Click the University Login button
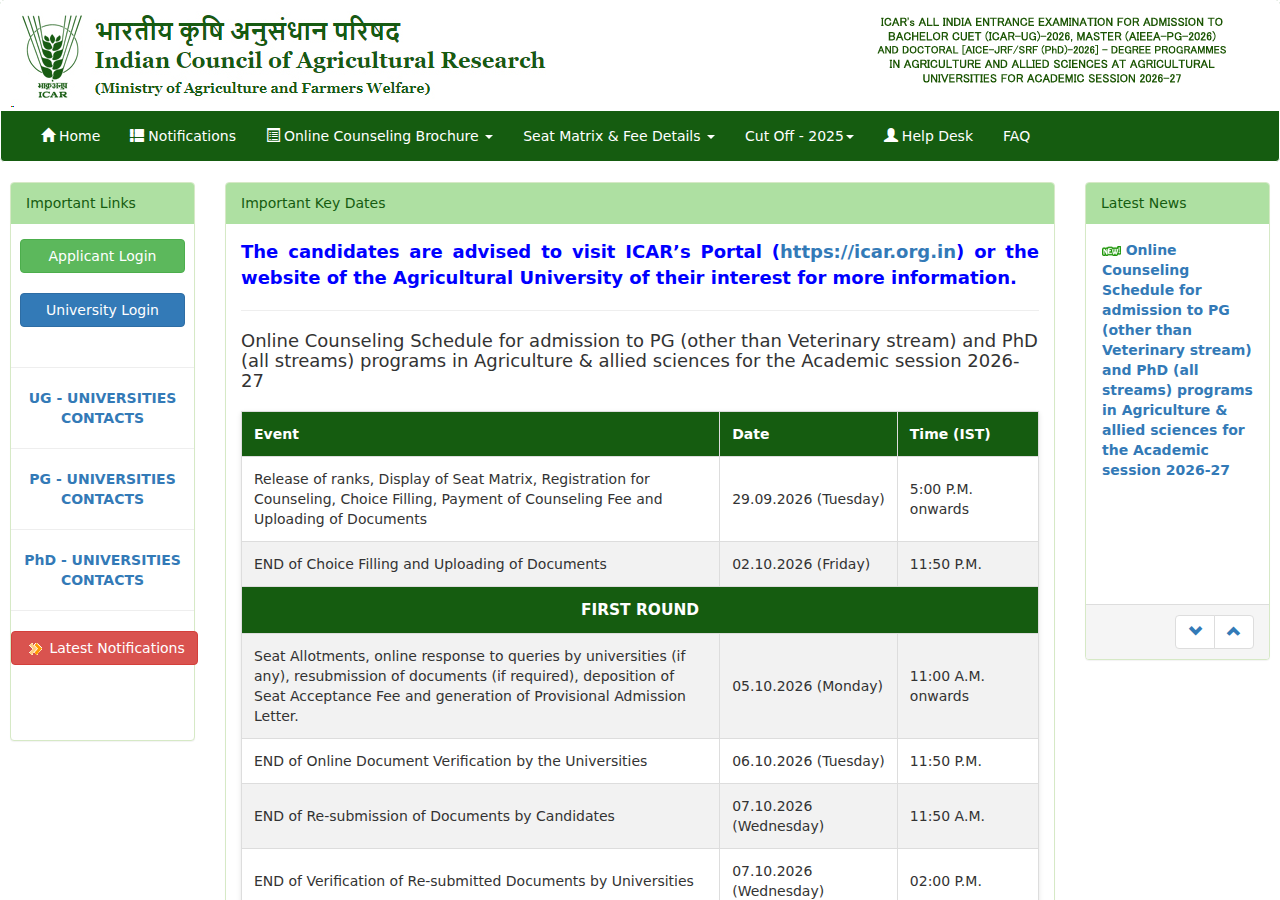 coord(102,310)
